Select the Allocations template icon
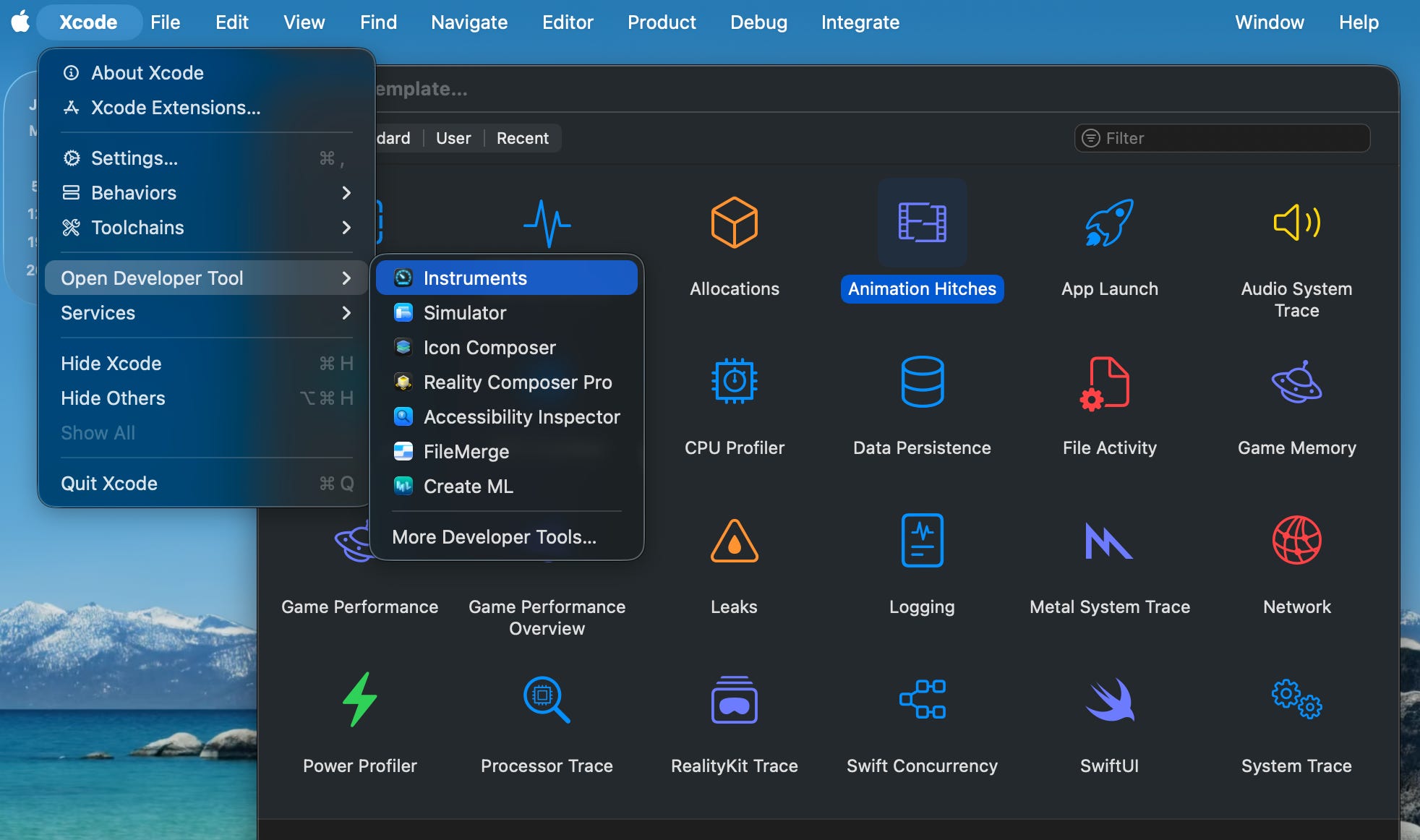Viewport: 1420px width, 840px height. (734, 223)
